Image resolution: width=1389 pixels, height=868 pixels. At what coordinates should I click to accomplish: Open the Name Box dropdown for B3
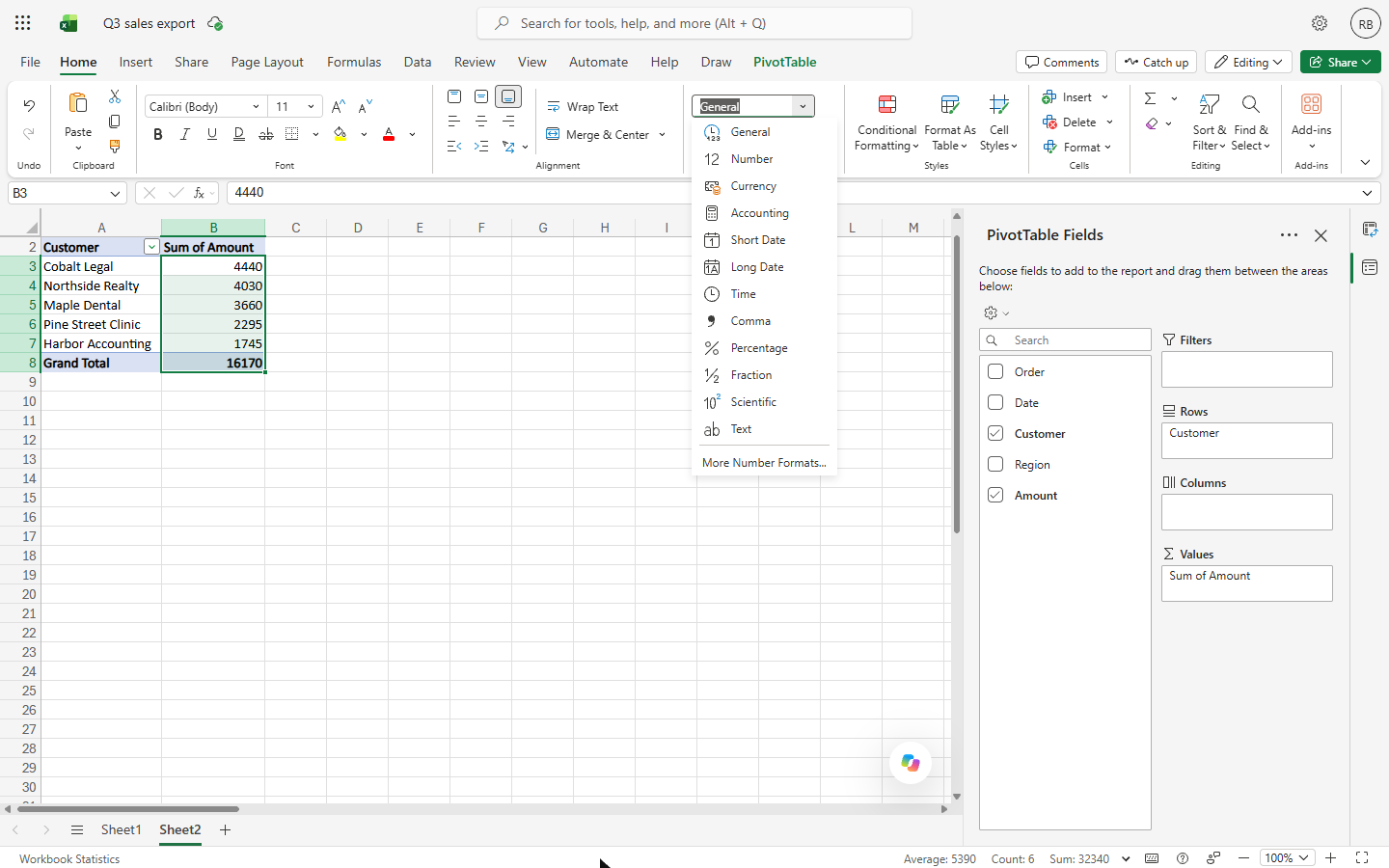116,193
